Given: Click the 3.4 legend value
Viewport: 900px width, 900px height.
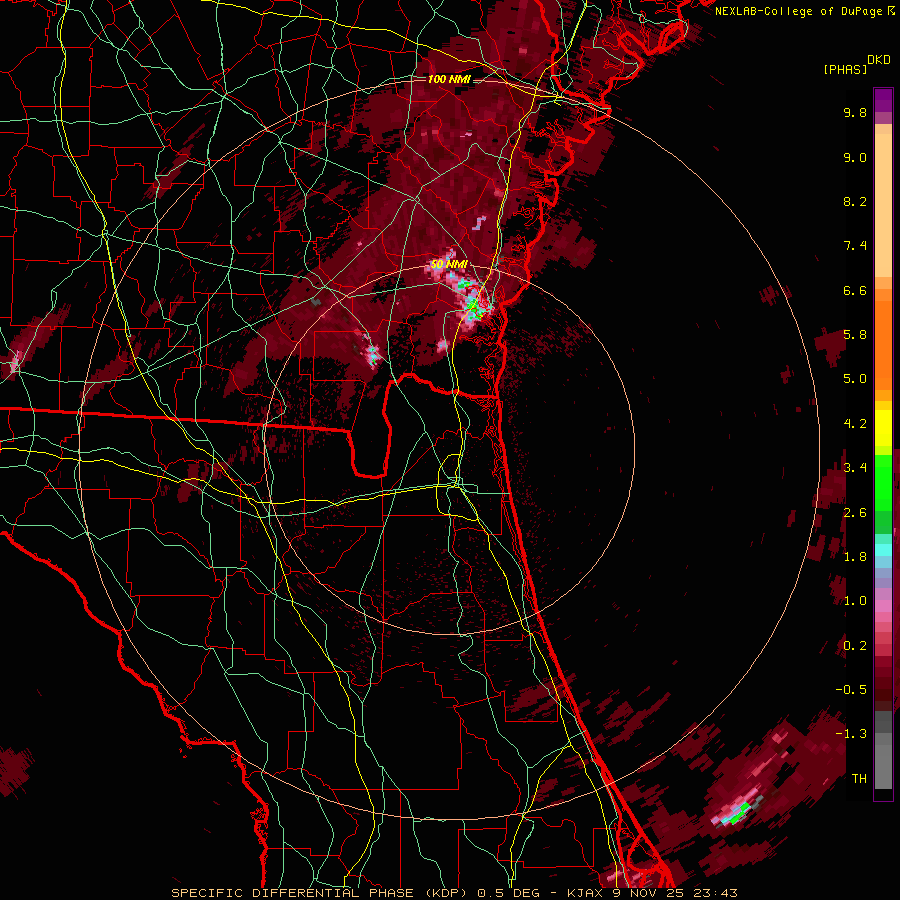Looking at the screenshot, I should click(x=855, y=468).
